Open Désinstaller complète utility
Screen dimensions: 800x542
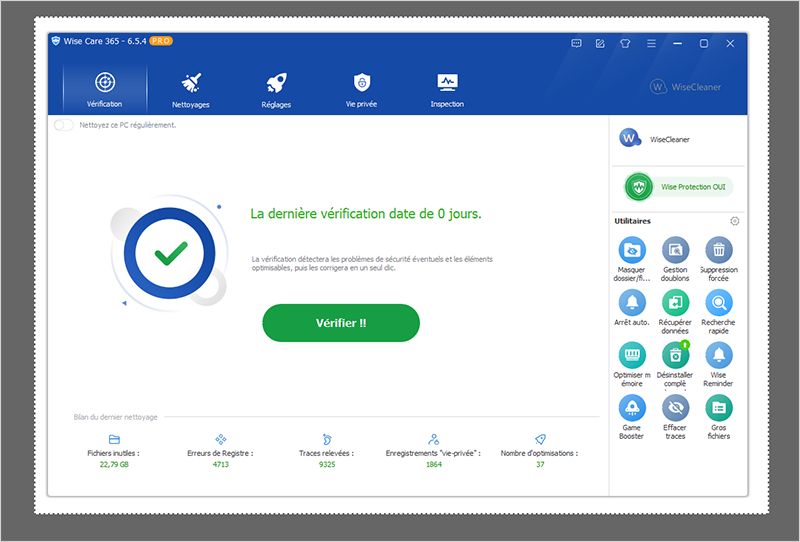[675, 364]
